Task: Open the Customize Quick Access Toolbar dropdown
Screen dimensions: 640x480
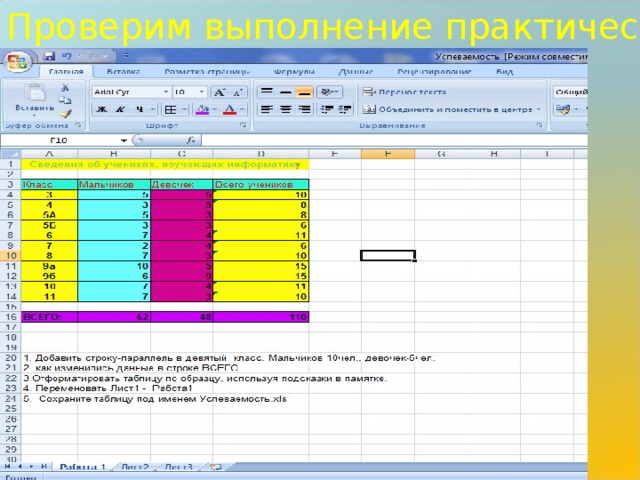Action: click(126, 56)
